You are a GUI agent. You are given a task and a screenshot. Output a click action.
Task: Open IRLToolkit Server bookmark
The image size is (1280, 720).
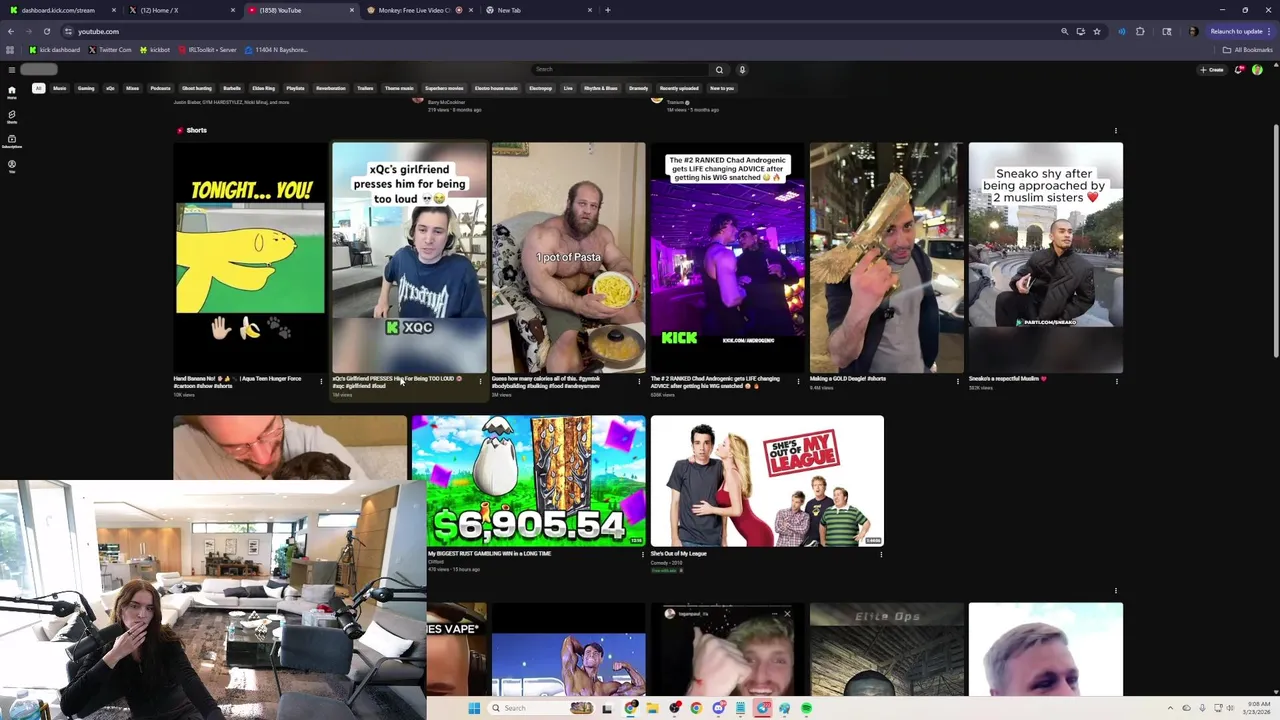(x=208, y=50)
